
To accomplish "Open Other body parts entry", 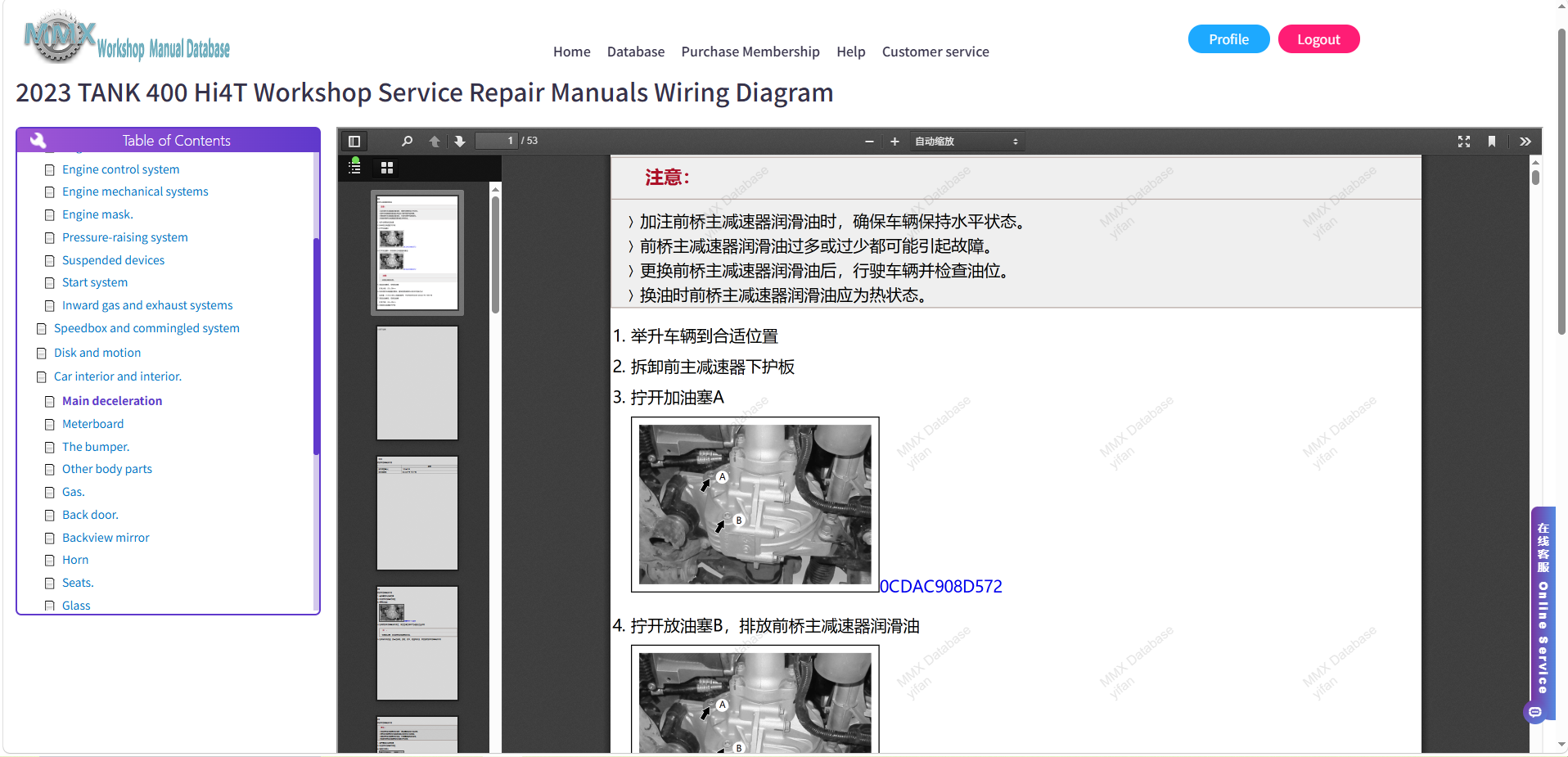I will 107,469.
